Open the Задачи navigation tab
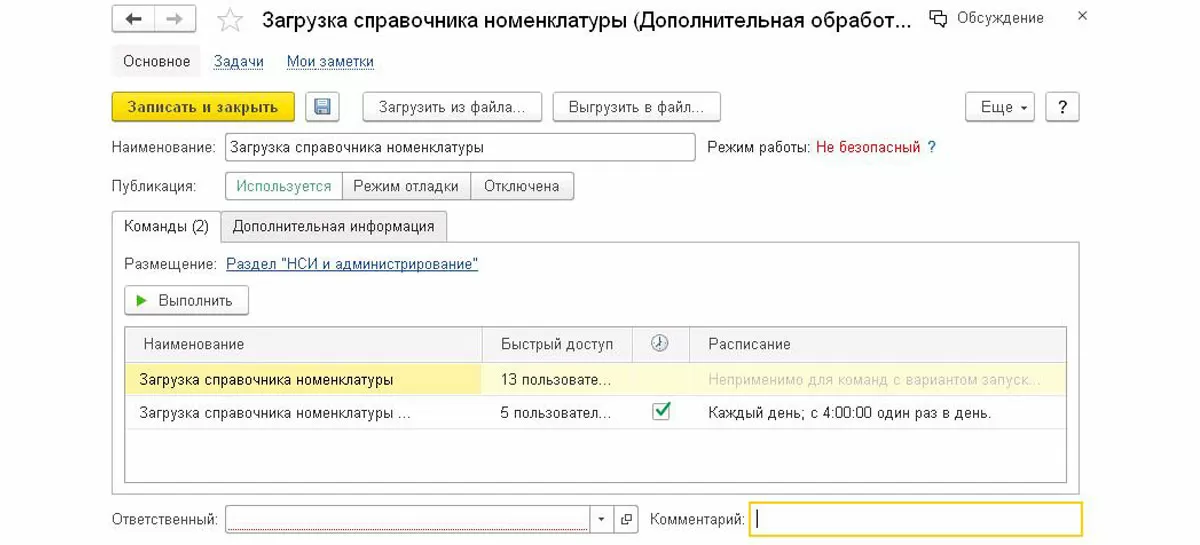 239,61
